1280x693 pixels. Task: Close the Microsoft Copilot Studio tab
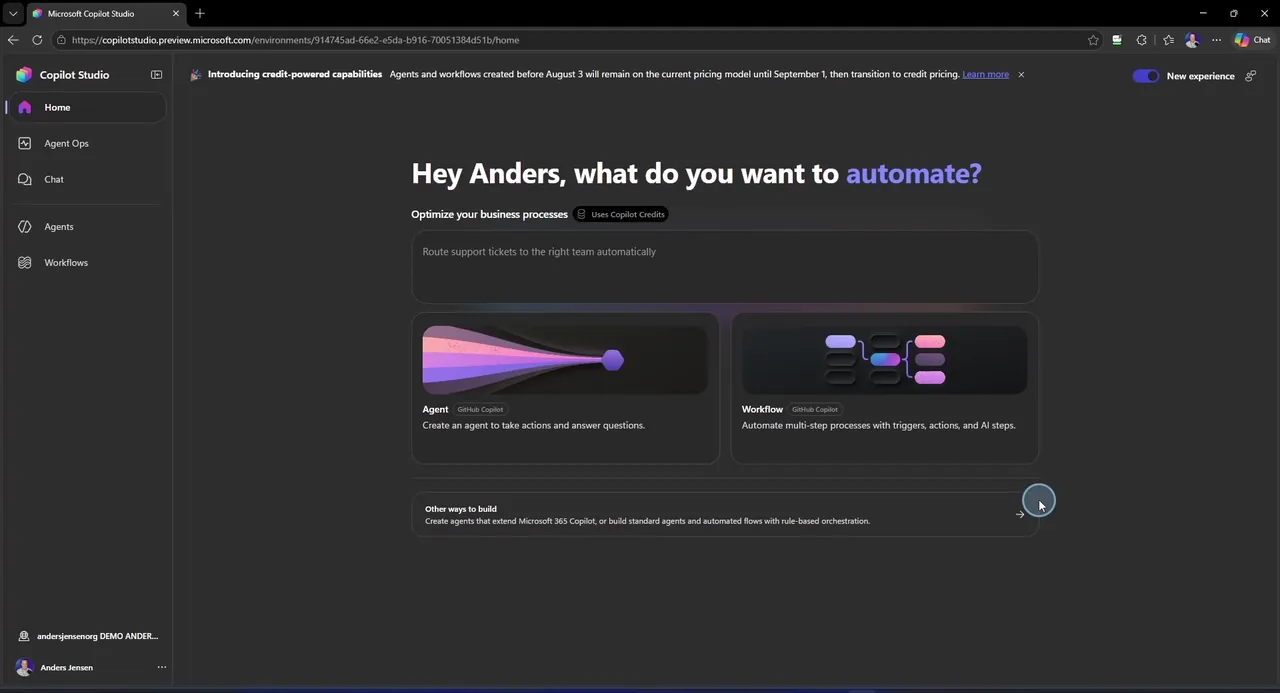(175, 14)
